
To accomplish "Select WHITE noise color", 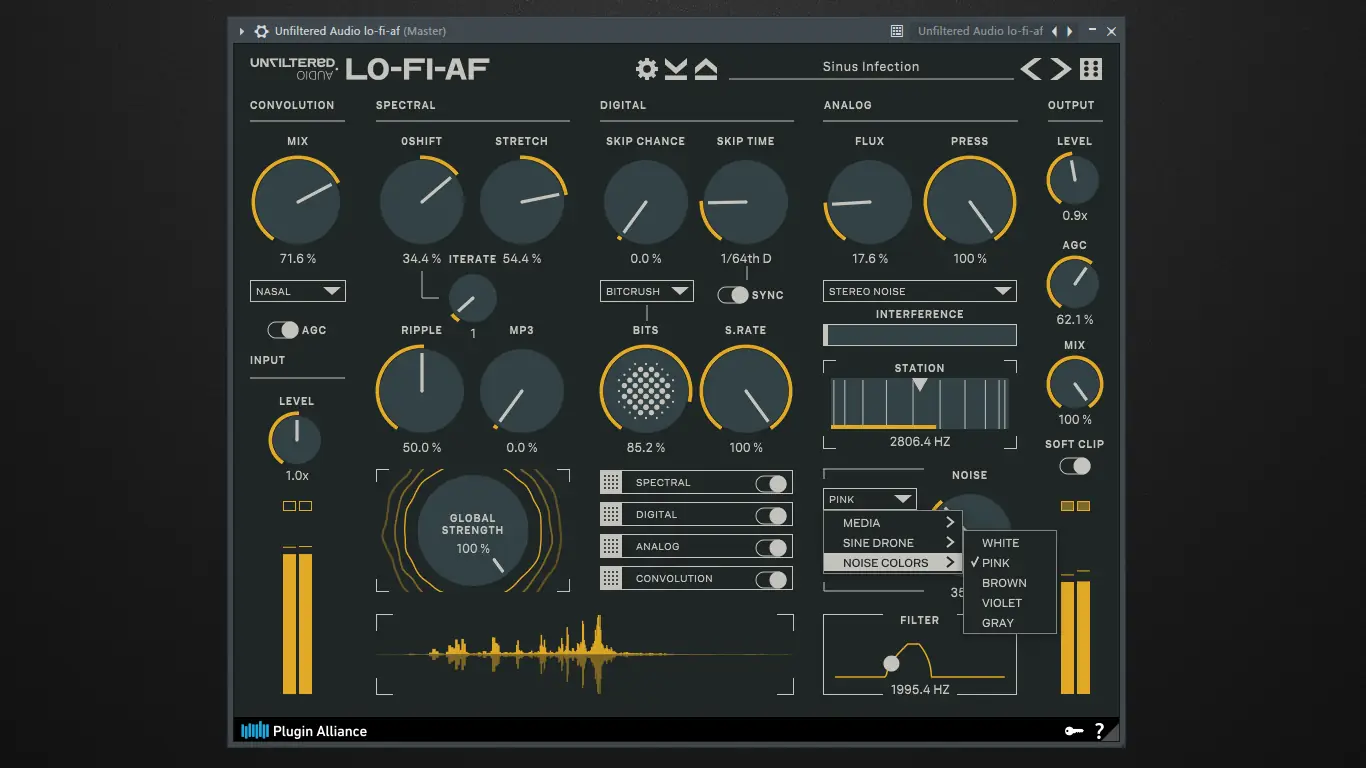I will click(1010, 542).
